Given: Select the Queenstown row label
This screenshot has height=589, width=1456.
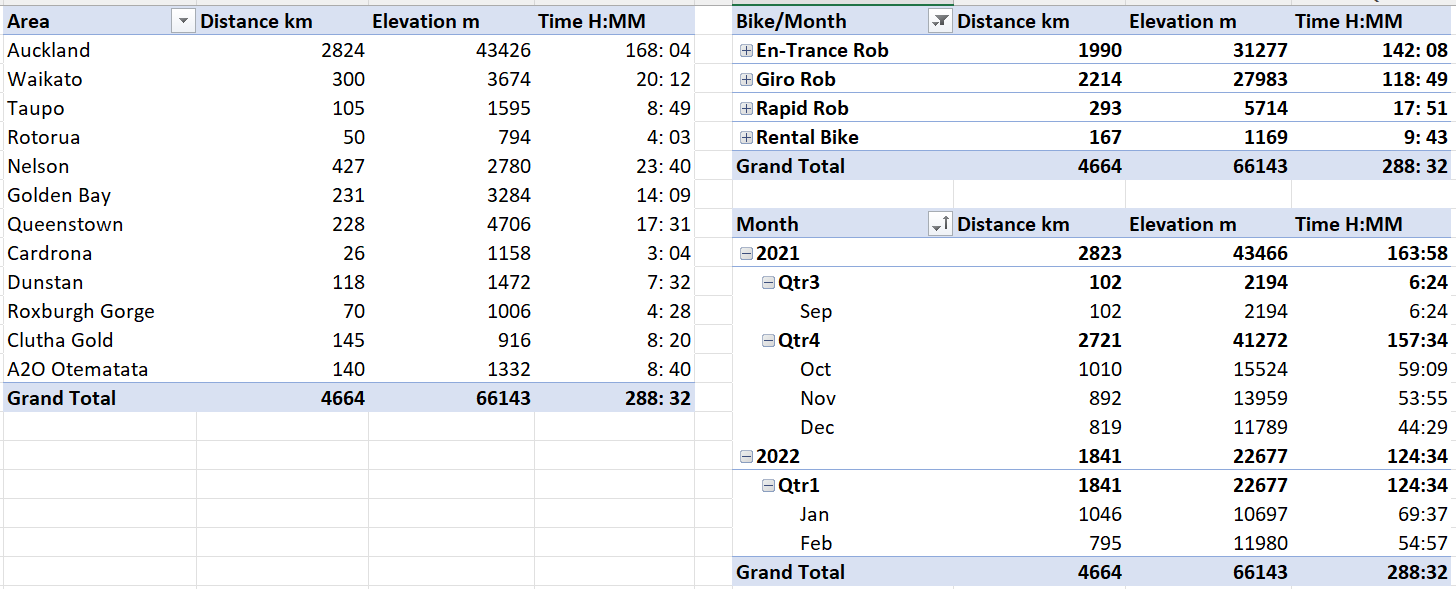Looking at the screenshot, I should (x=58, y=225).
